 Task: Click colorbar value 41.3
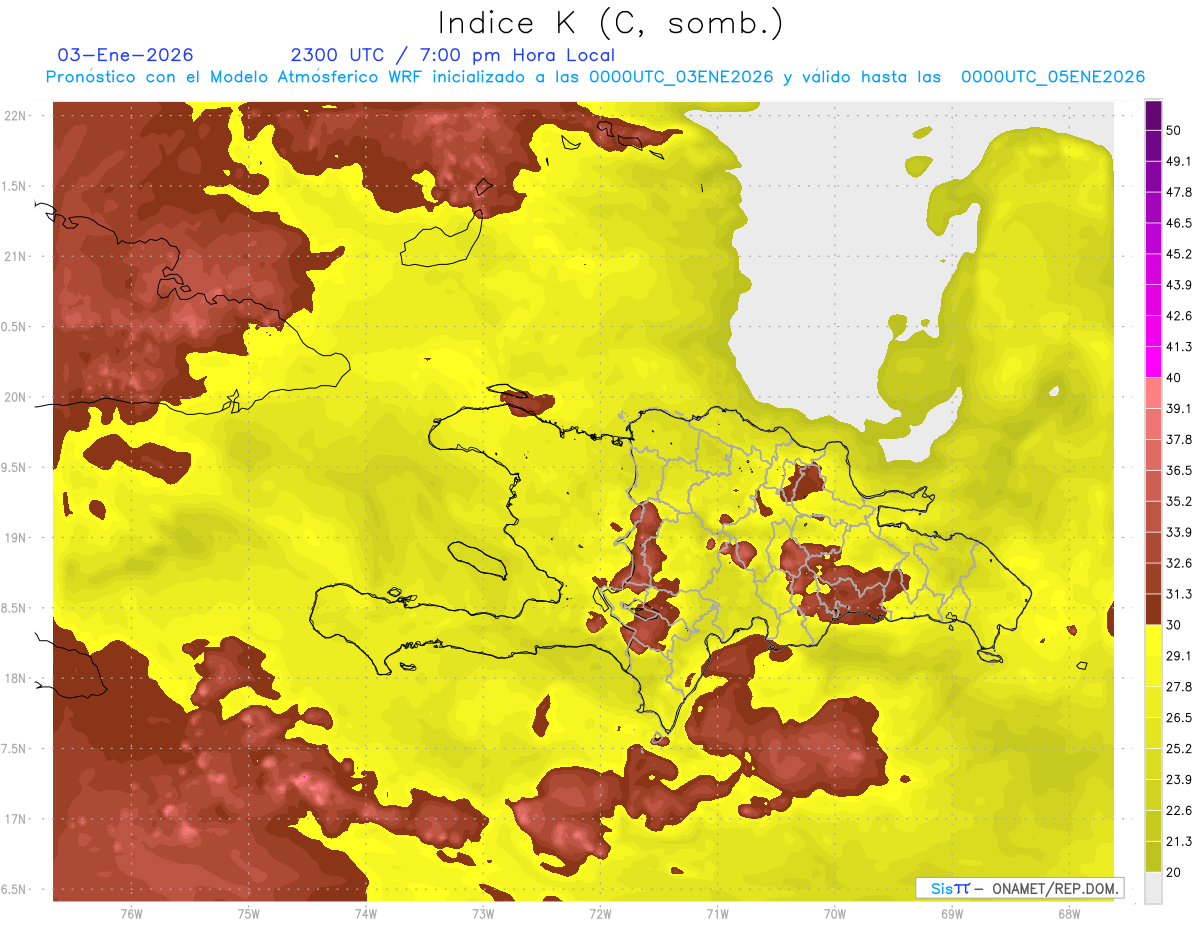tap(1178, 347)
